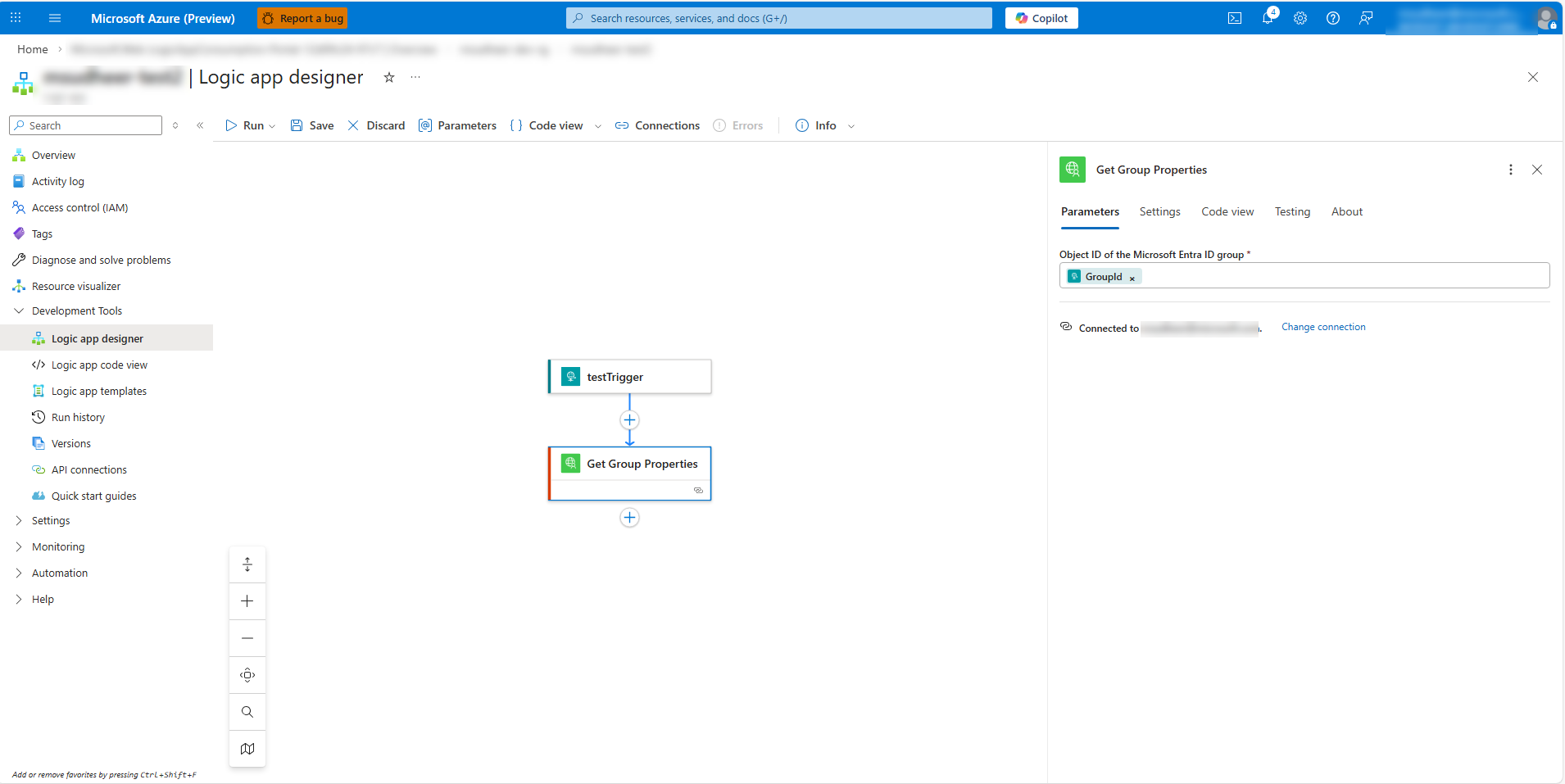Switch to the Settings tab
1565x784 pixels.
[1160, 212]
